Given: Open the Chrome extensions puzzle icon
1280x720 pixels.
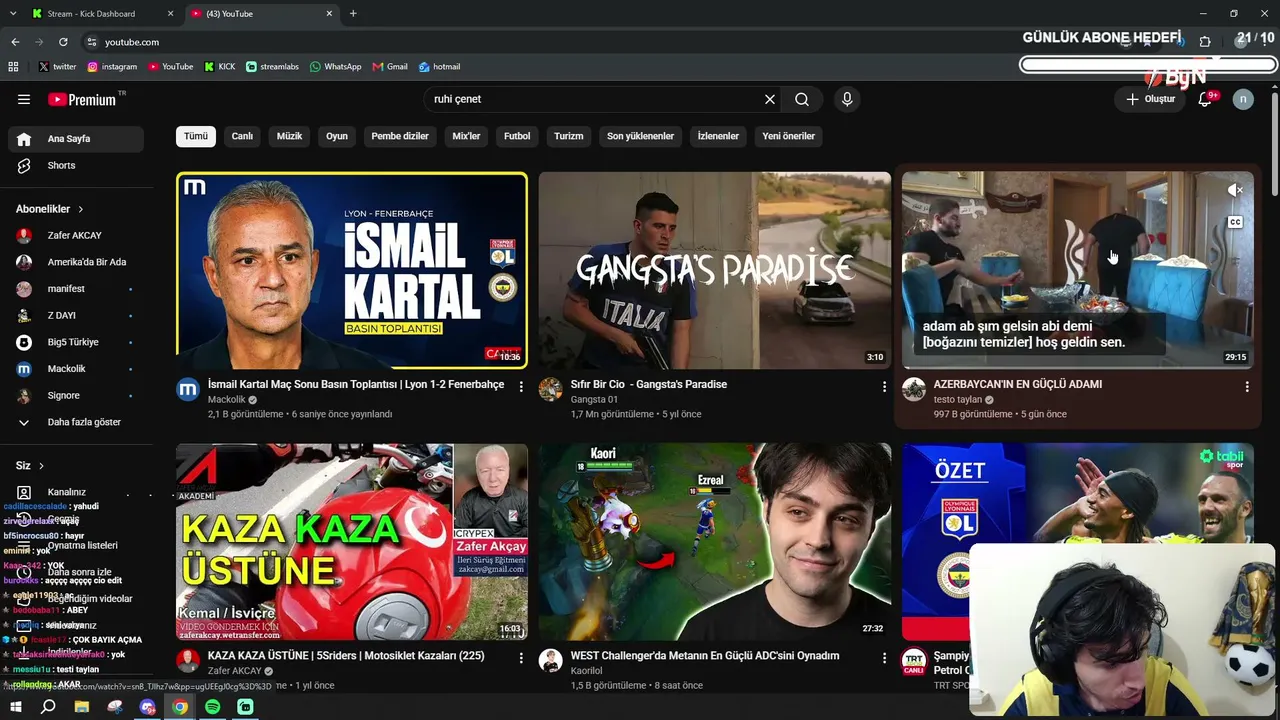Looking at the screenshot, I should click(1205, 42).
